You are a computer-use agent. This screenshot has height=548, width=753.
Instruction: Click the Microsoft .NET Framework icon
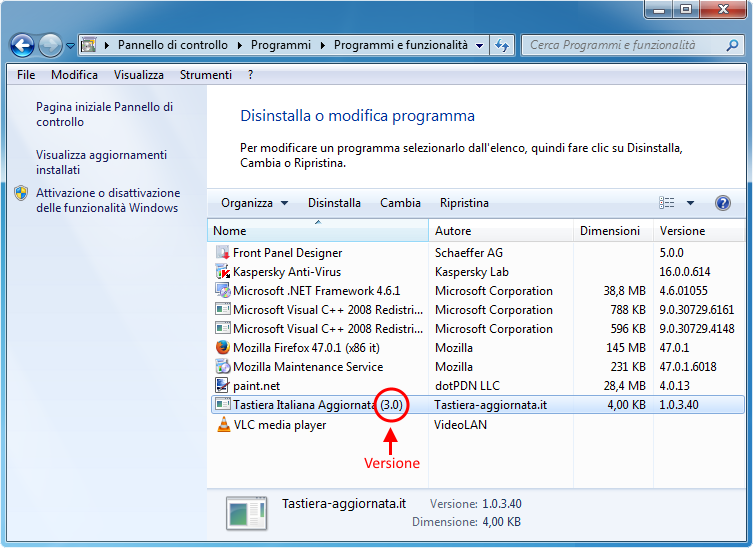click(x=222, y=291)
